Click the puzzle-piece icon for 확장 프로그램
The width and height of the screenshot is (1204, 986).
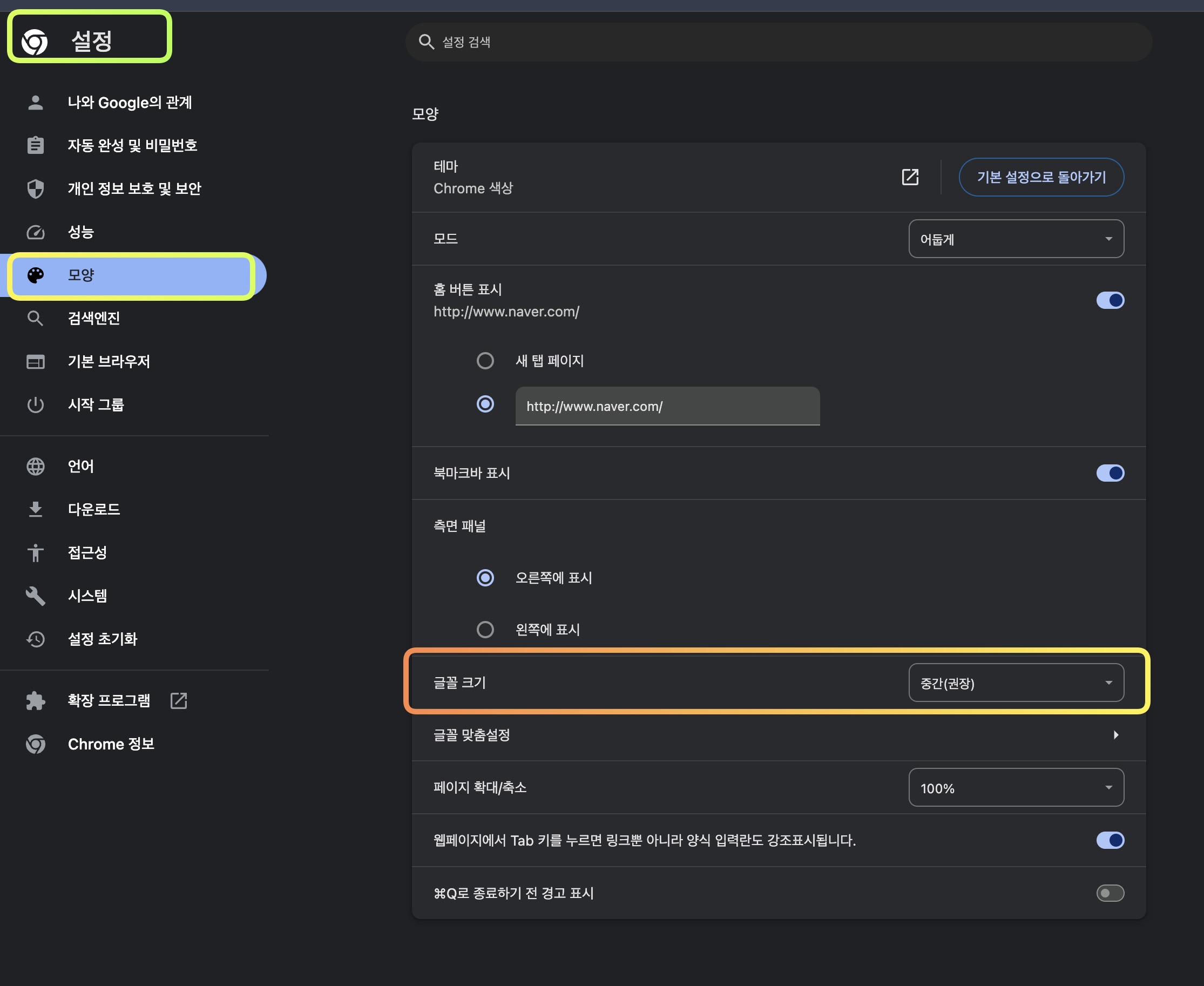[x=35, y=700]
